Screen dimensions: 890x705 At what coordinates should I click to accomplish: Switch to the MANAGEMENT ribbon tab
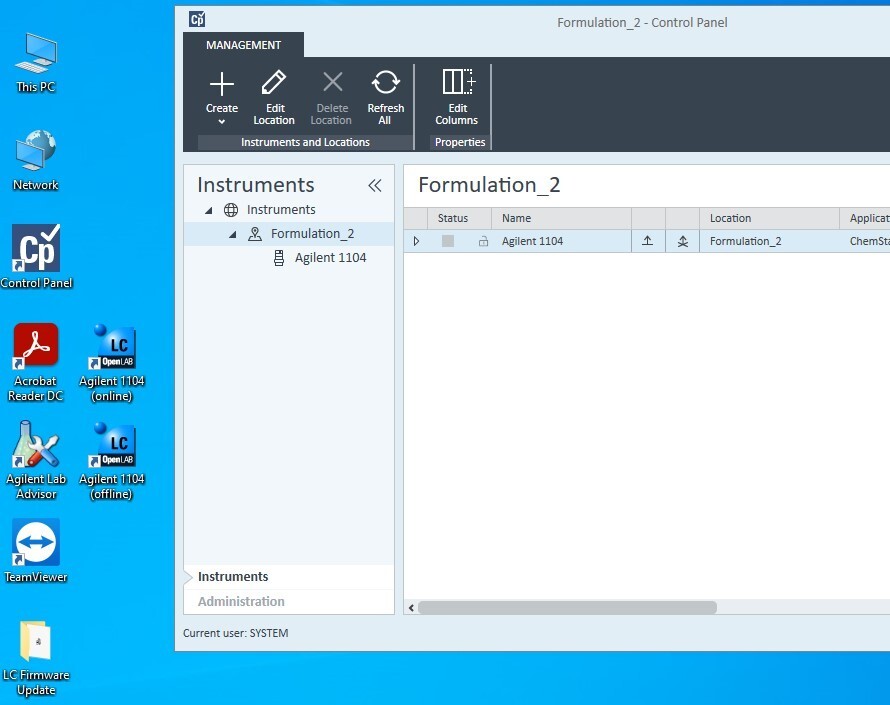pos(244,45)
